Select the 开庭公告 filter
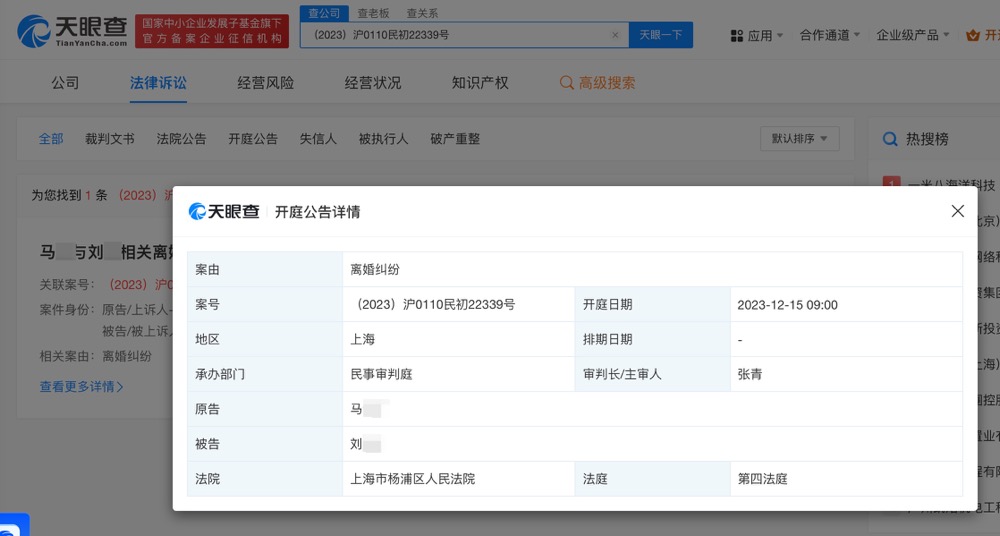This screenshot has height=536, width=1000. coord(253,139)
